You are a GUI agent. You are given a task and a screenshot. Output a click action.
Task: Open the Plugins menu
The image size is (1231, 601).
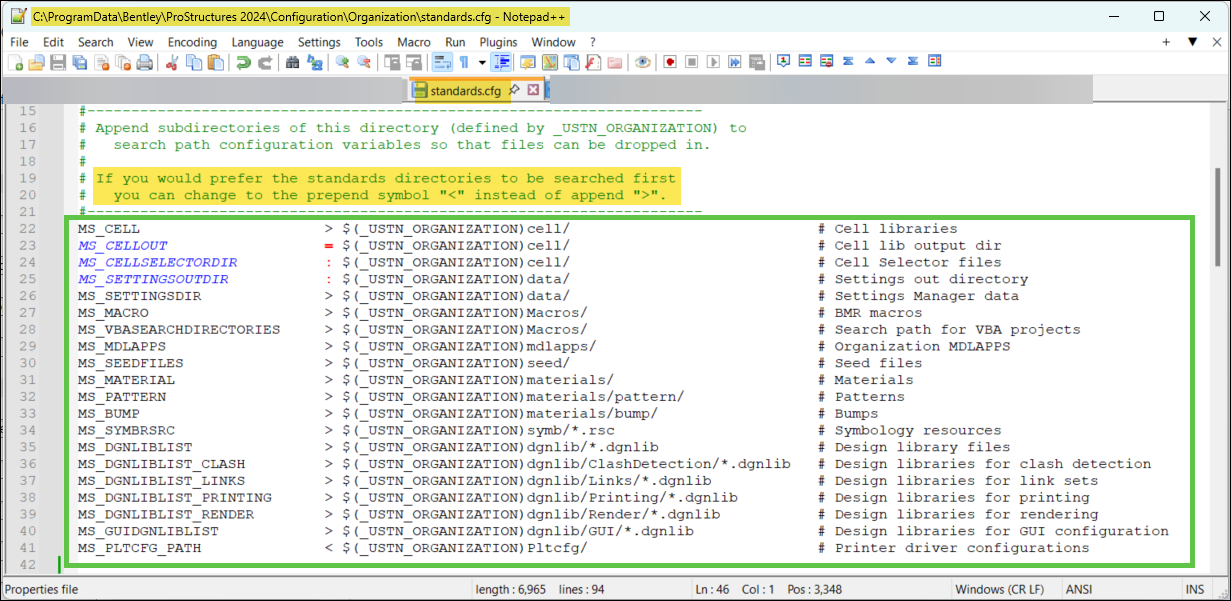tap(498, 42)
